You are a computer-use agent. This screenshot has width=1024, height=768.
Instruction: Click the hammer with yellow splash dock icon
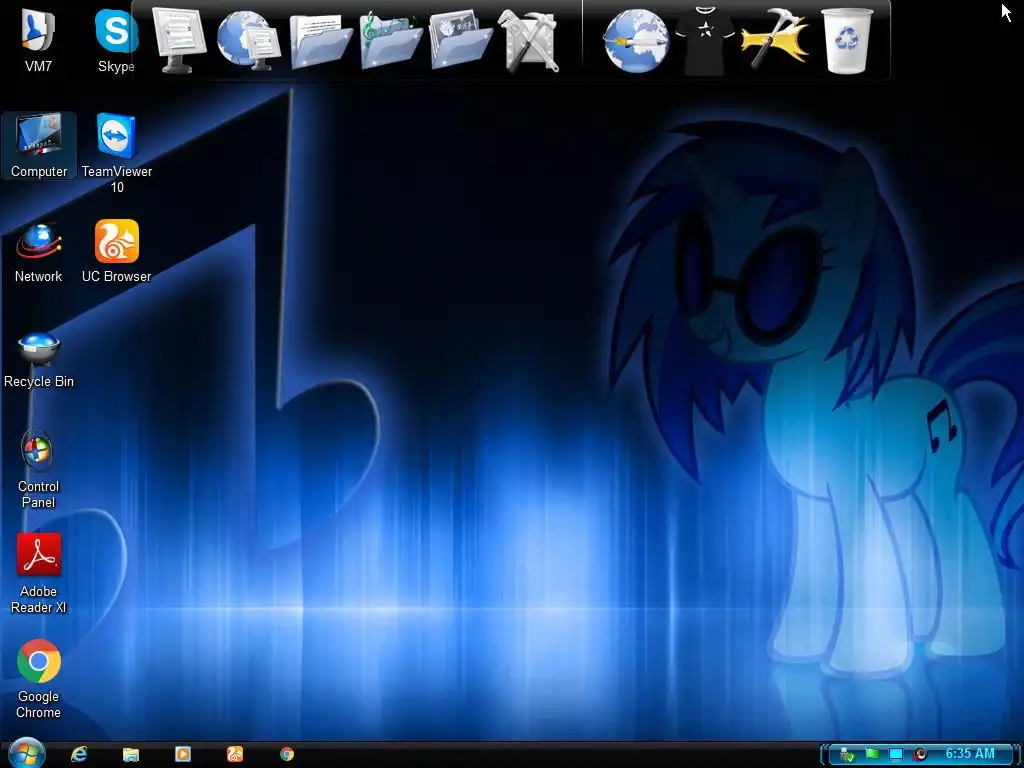click(775, 39)
